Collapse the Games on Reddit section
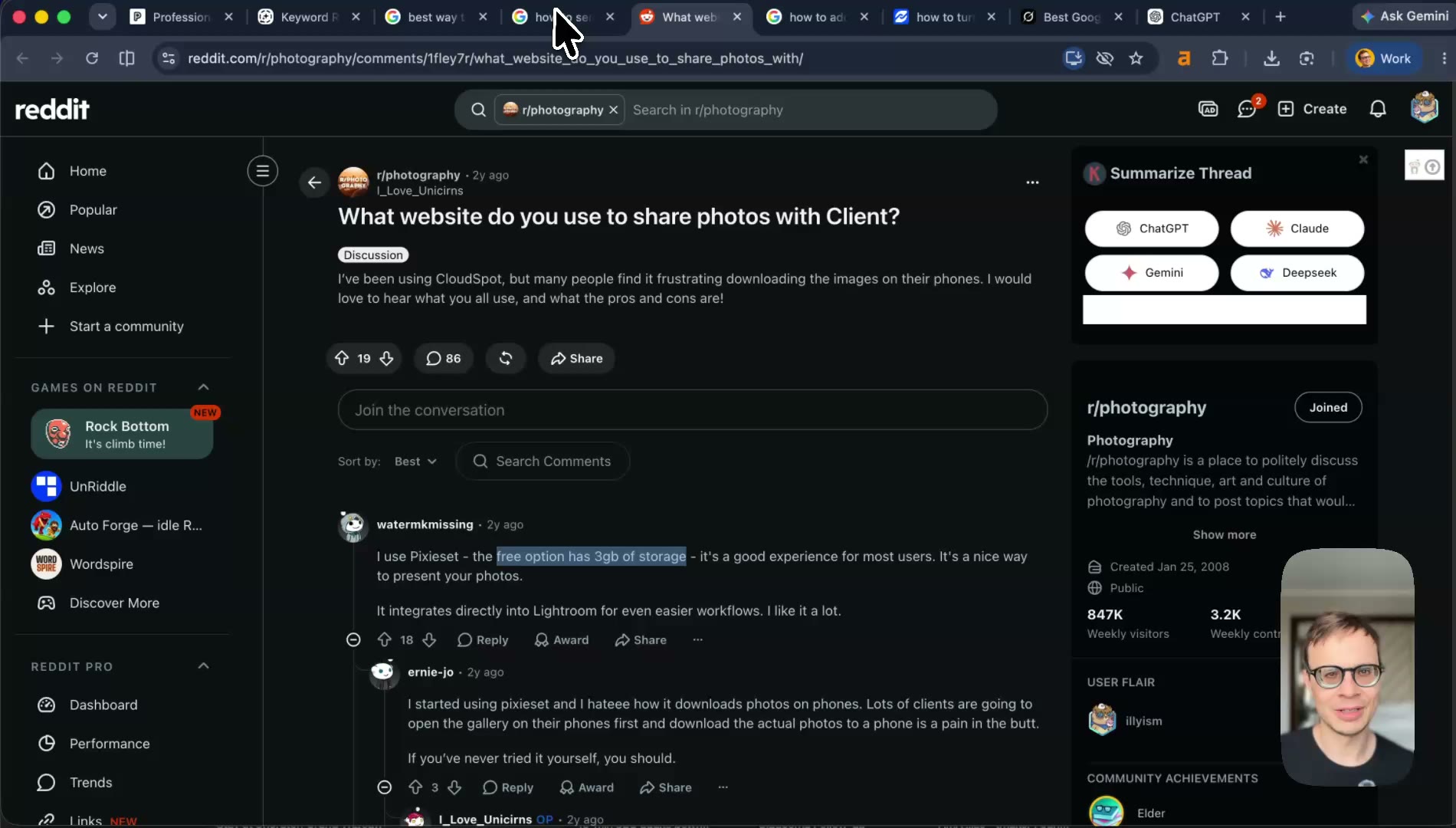1456x828 pixels. click(203, 387)
